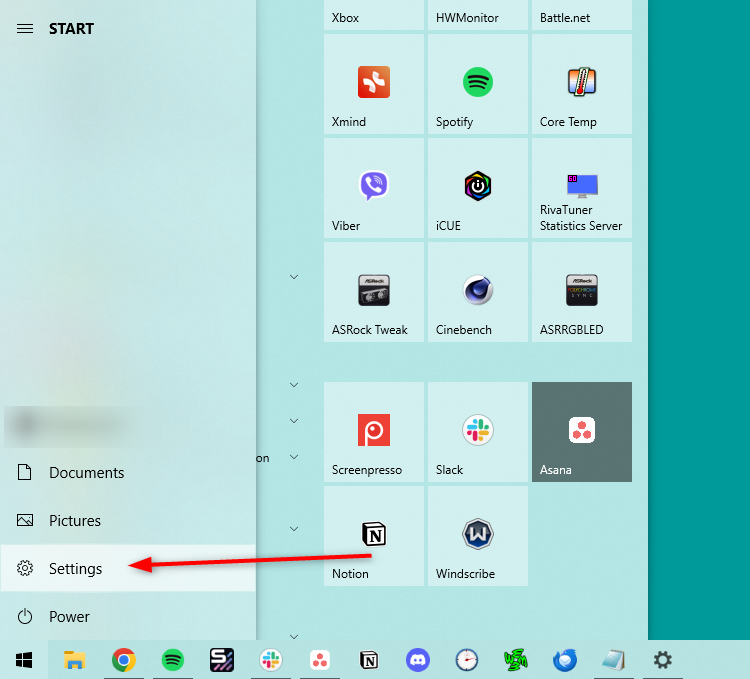Switch to Slack on the taskbar
The width and height of the screenshot is (750, 679).
[271, 660]
